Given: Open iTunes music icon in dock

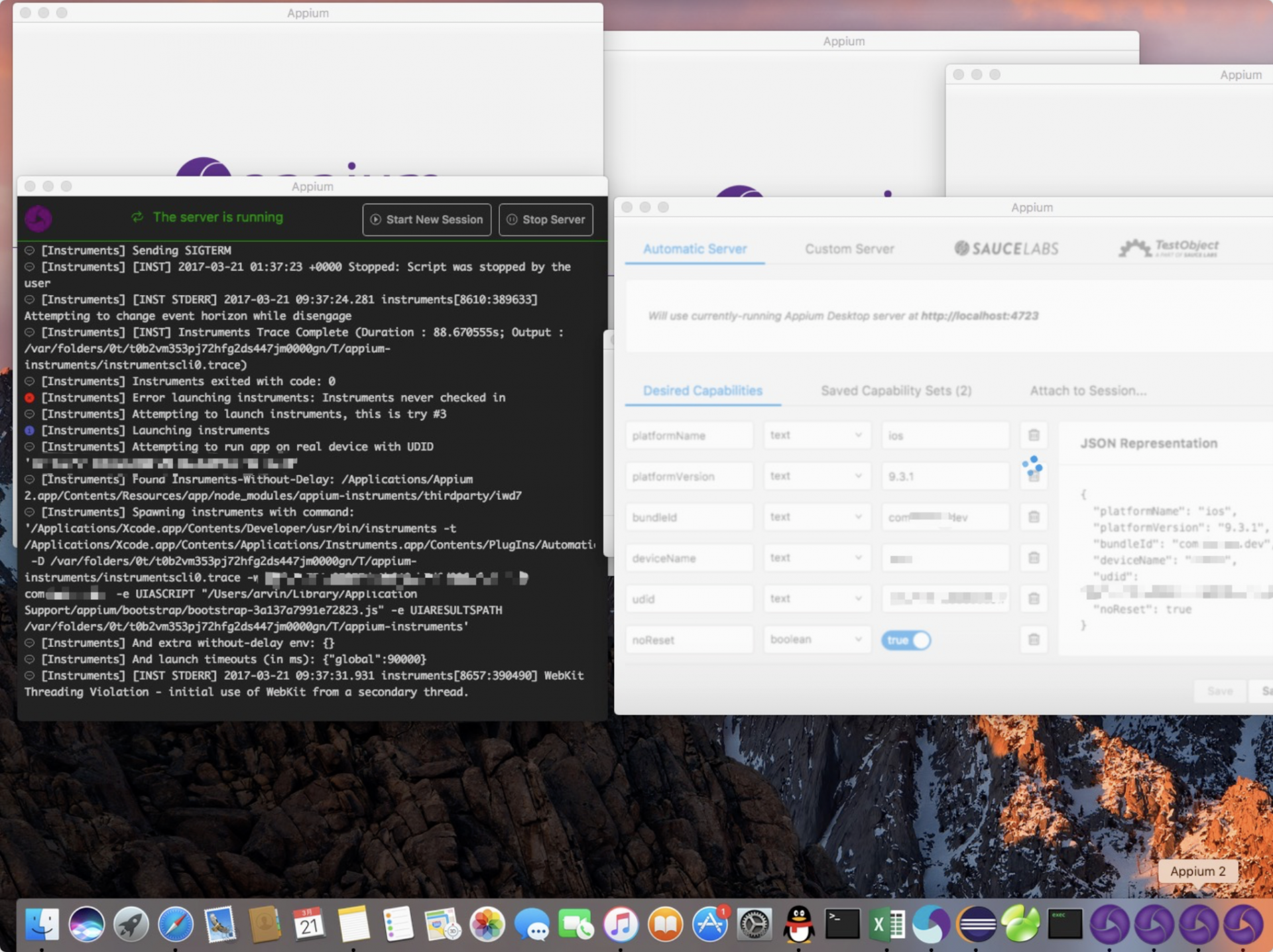Looking at the screenshot, I should pyautogui.click(x=621, y=923).
